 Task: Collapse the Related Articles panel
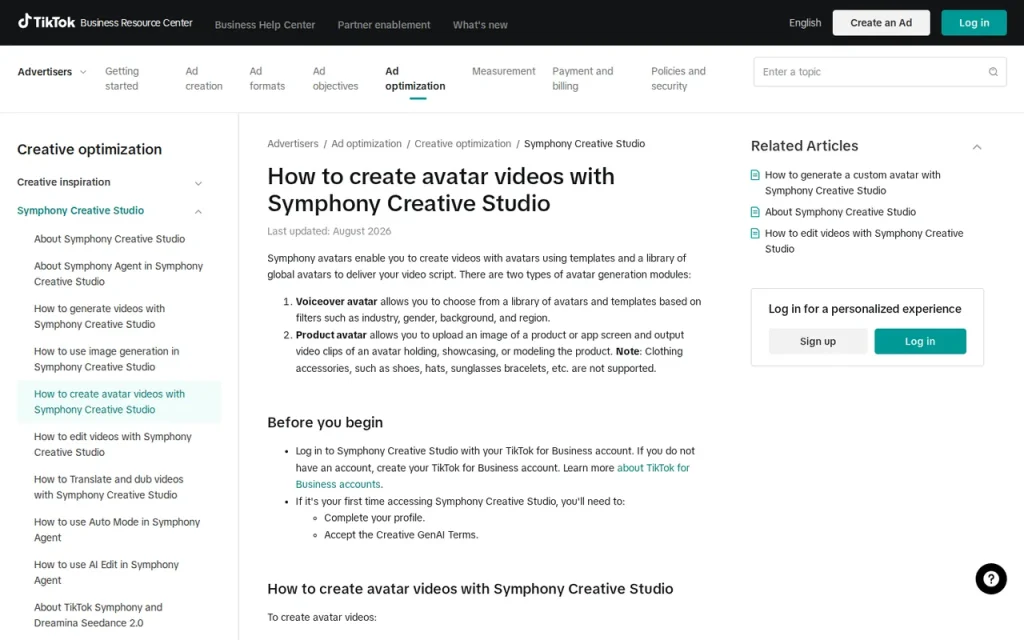976,146
